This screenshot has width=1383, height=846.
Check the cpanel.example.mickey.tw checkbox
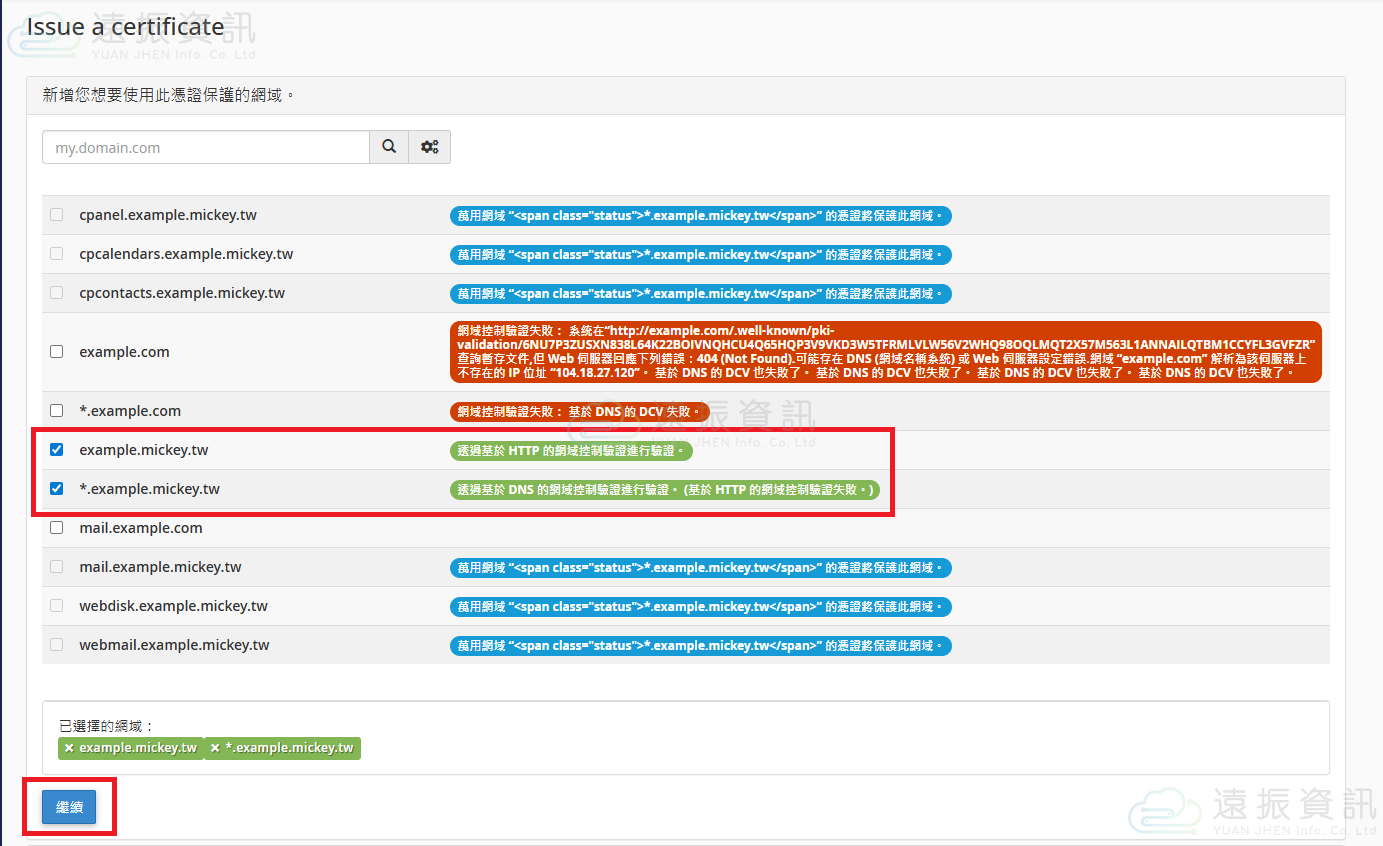click(x=57, y=215)
